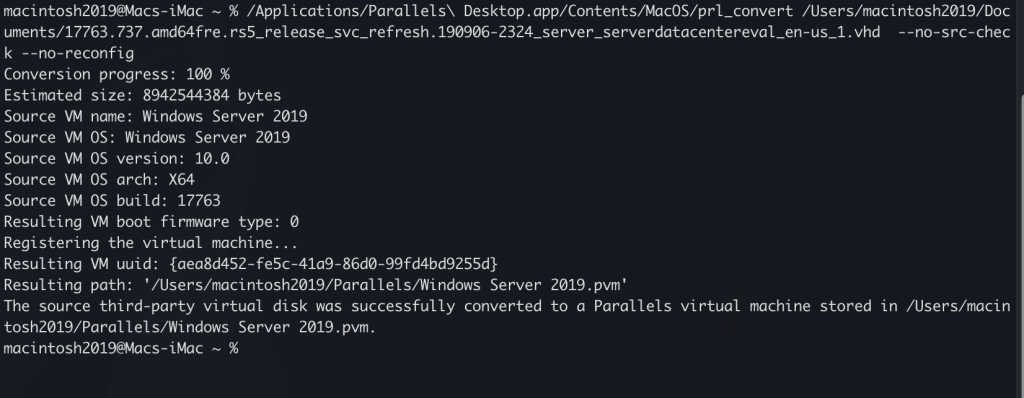The height and width of the screenshot is (398, 1024).
Task: Click the '--no-reconfig' option text
Action: click(78, 54)
